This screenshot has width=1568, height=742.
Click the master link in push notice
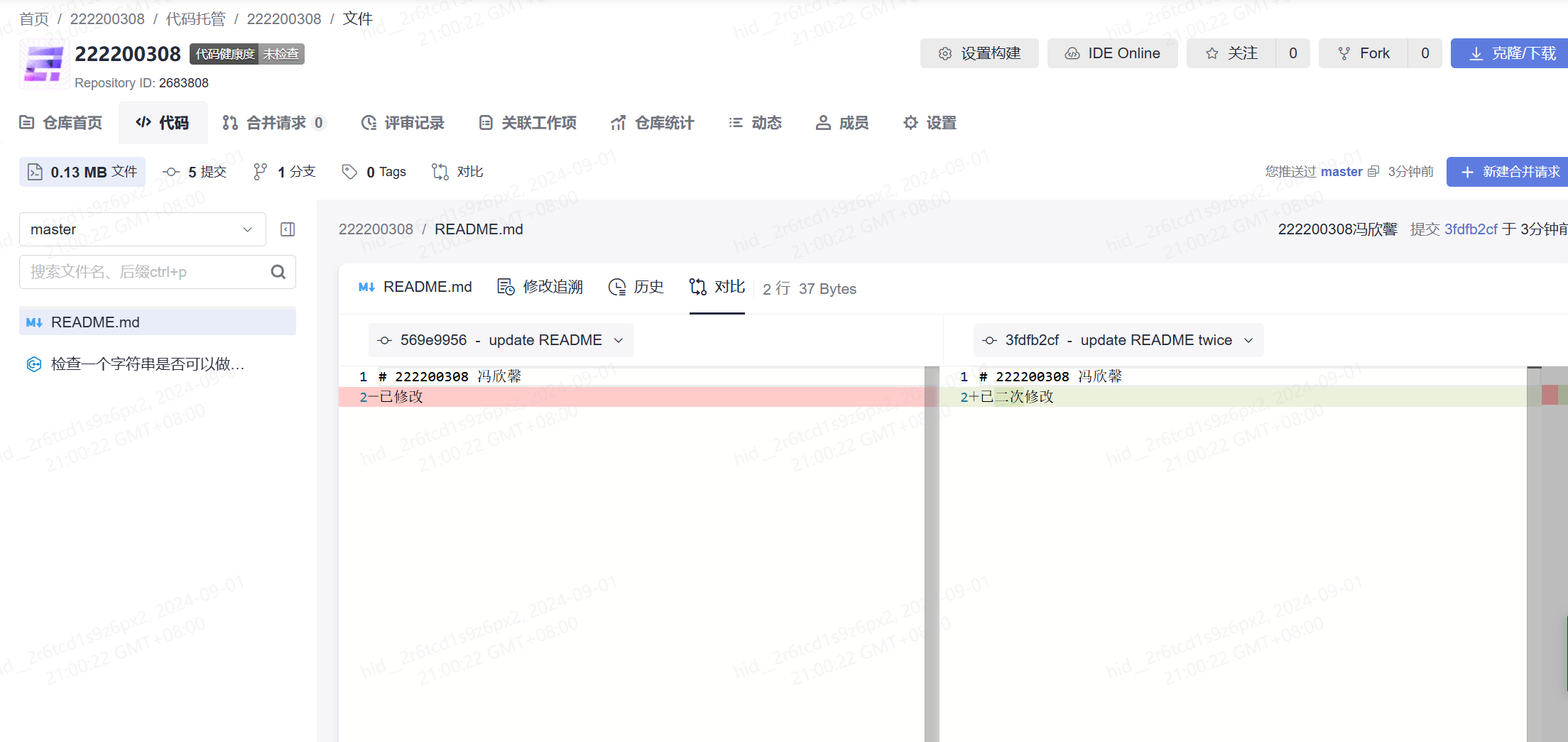(1341, 172)
